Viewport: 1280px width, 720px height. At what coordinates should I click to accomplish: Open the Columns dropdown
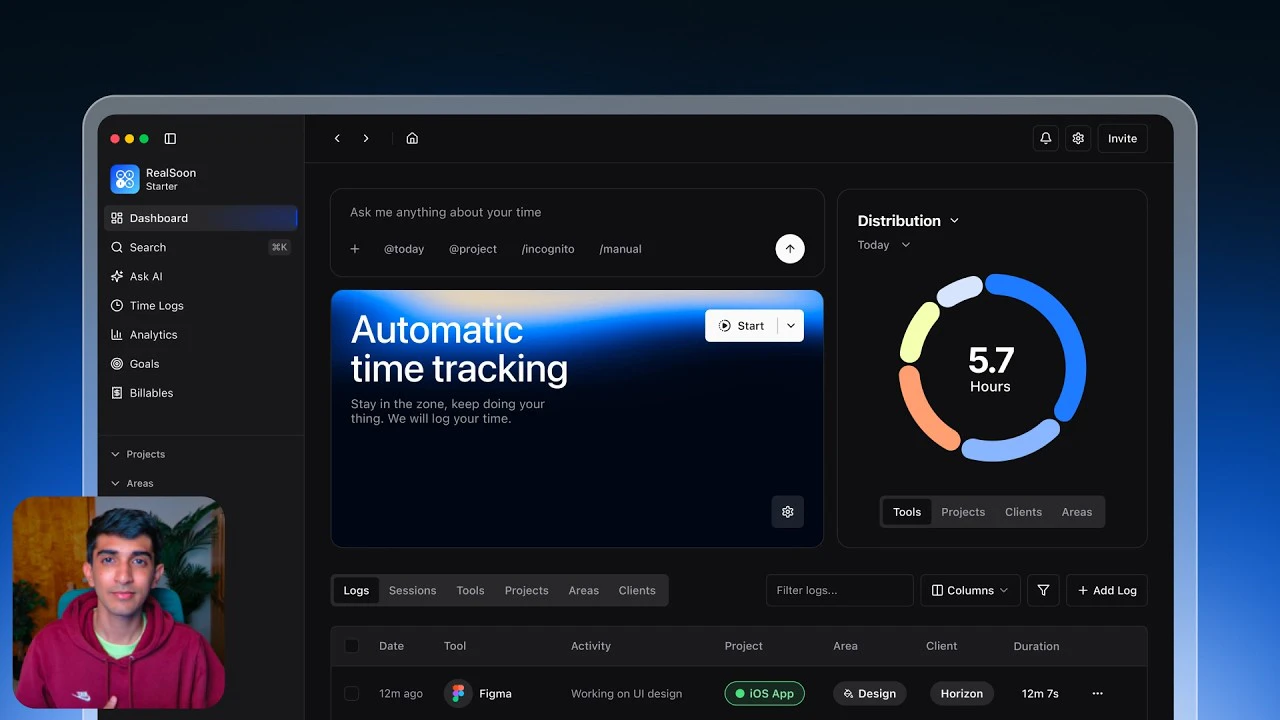(x=970, y=591)
